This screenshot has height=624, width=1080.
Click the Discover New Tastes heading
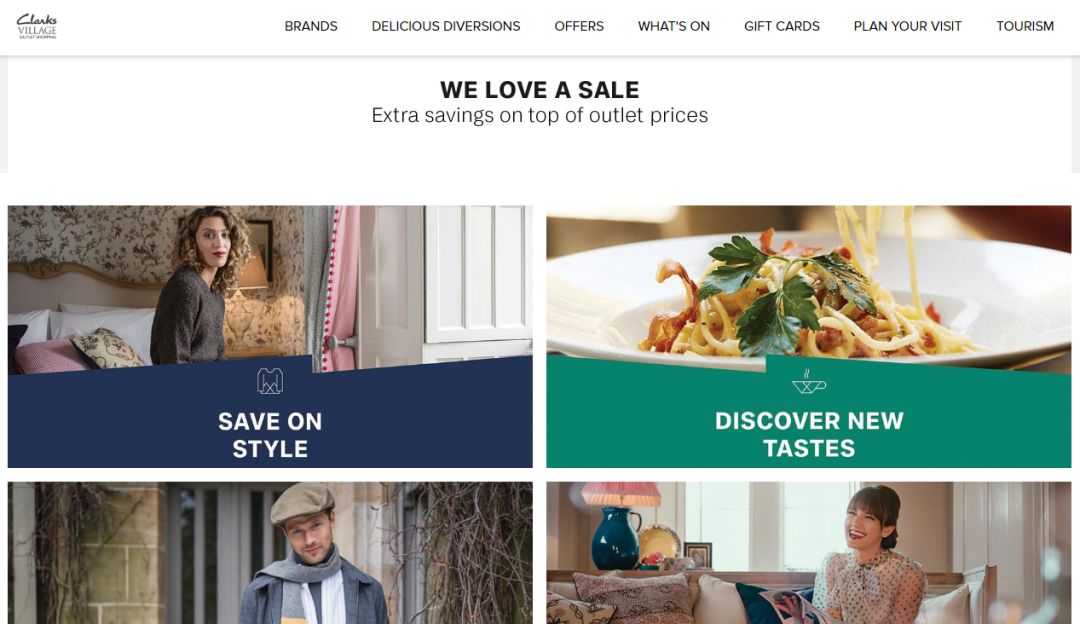click(x=809, y=434)
